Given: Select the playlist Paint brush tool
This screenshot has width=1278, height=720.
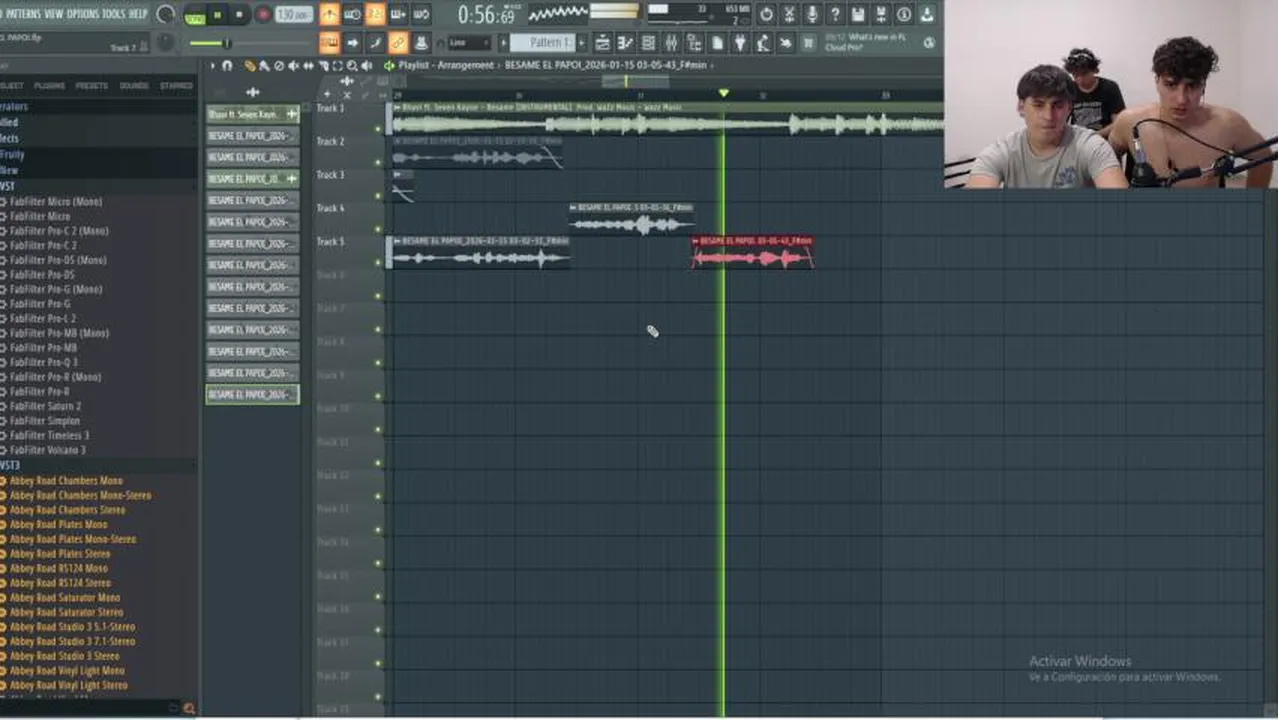Looking at the screenshot, I should click(x=264, y=65).
